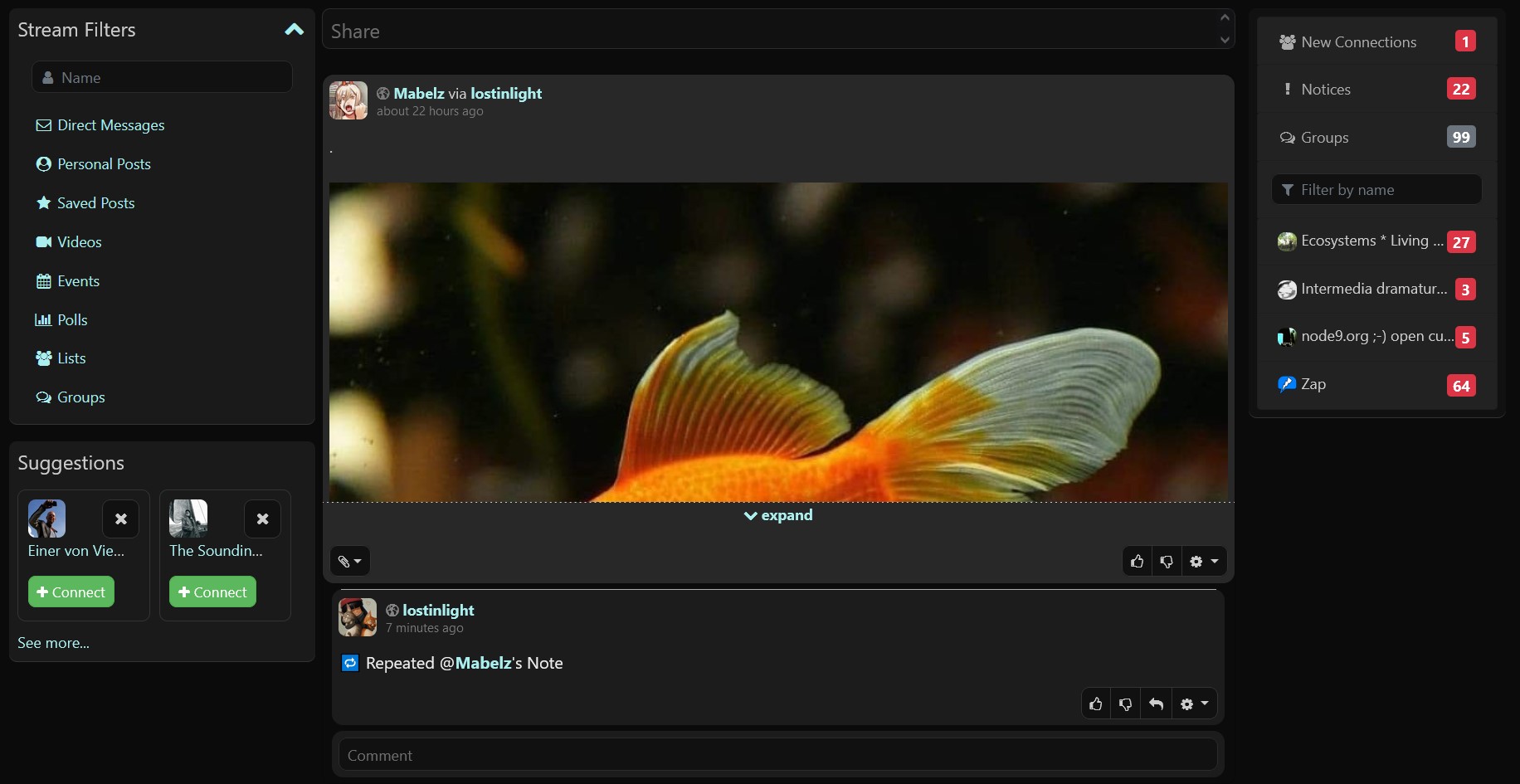Screen dimensions: 1520x784
Task: Open the post gear settings dropdown
Action: coord(1204,562)
